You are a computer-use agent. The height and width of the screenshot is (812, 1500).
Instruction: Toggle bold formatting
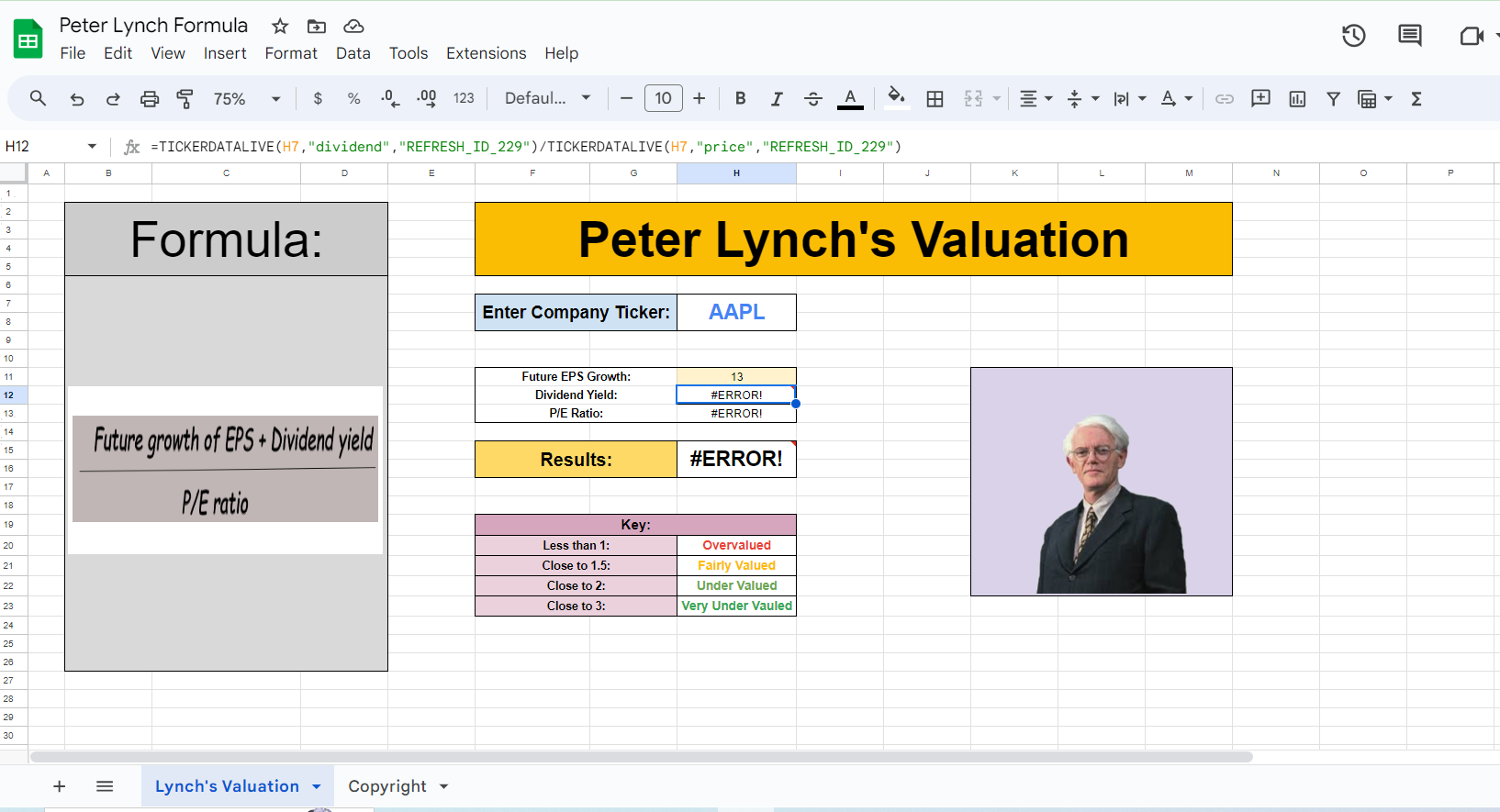tap(740, 99)
